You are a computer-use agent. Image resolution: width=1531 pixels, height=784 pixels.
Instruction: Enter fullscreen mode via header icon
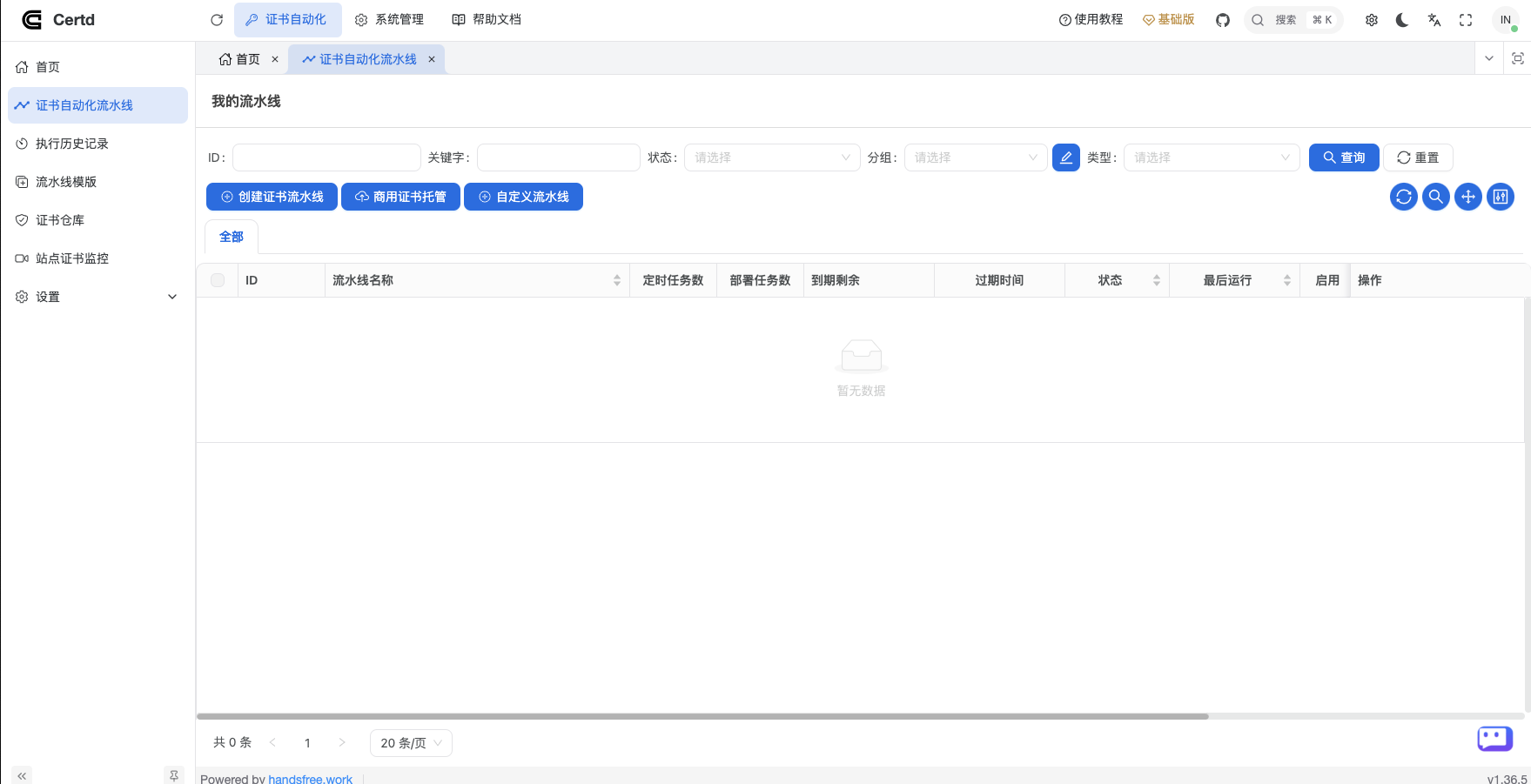coord(1466,20)
